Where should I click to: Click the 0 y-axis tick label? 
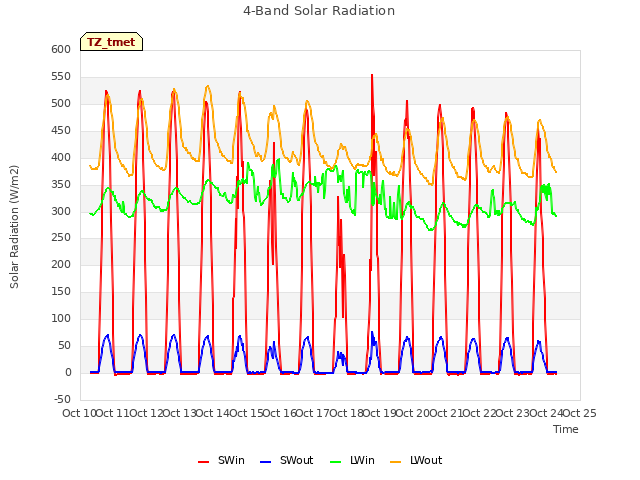pyautogui.click(x=68, y=372)
